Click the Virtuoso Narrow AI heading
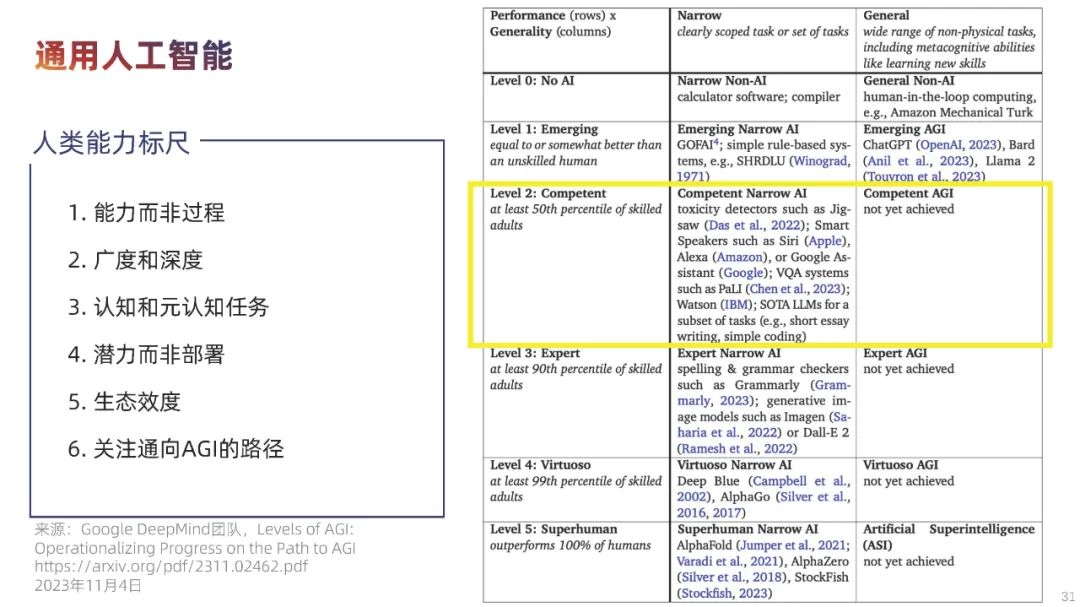Image resolution: width=1080 pixels, height=607 pixels. pyautogui.click(x=734, y=465)
